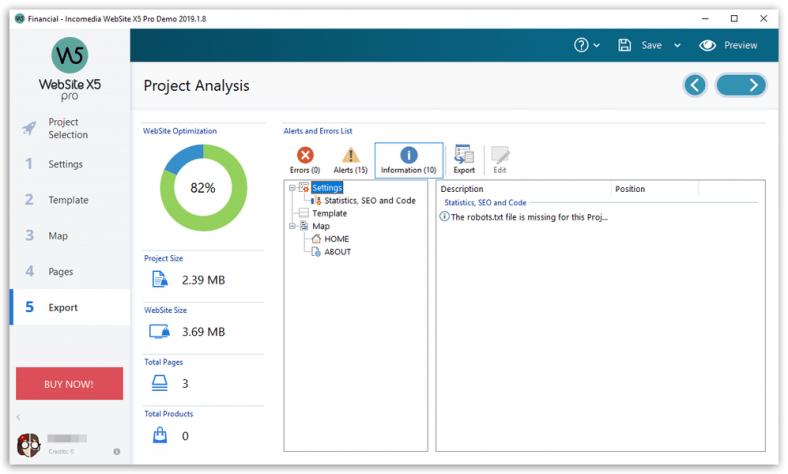Click the 2.39 MB project size value

click(x=204, y=279)
